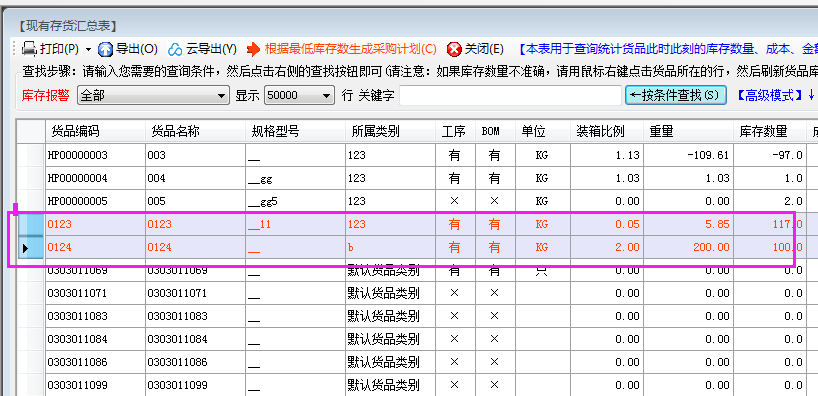The height and width of the screenshot is (396, 818).
Task: Select the row header of item 0123
Action: point(31,224)
